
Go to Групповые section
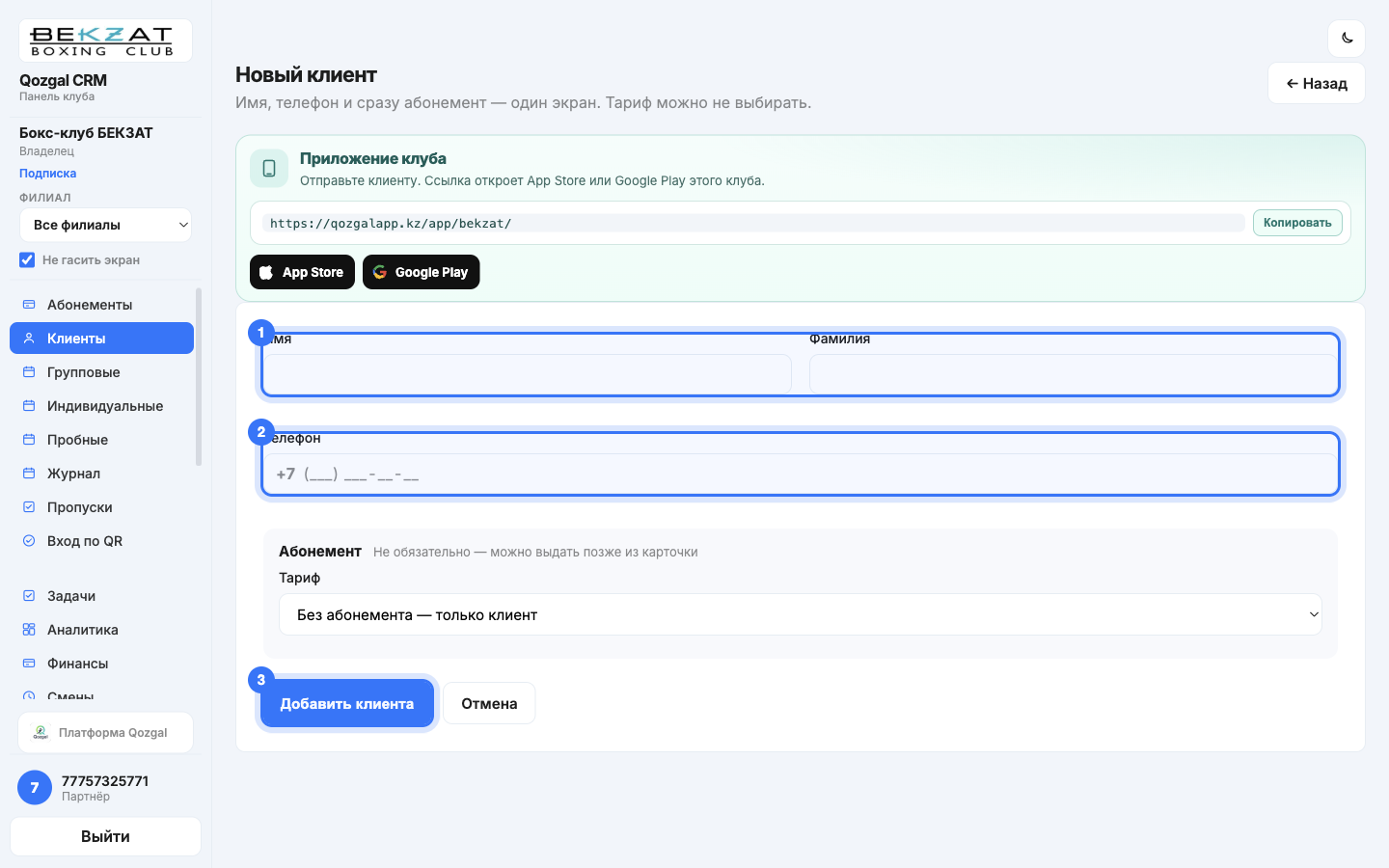point(101,372)
